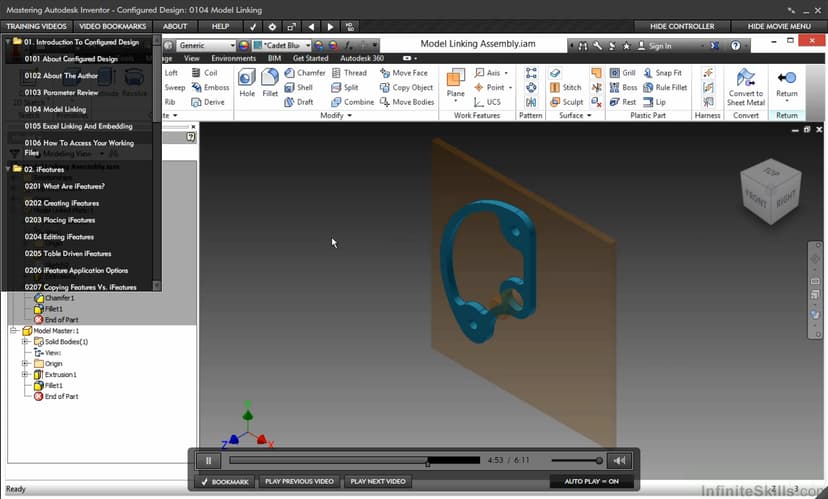
Task: Collapse the Model Master:1 node
Action: (x=14, y=331)
